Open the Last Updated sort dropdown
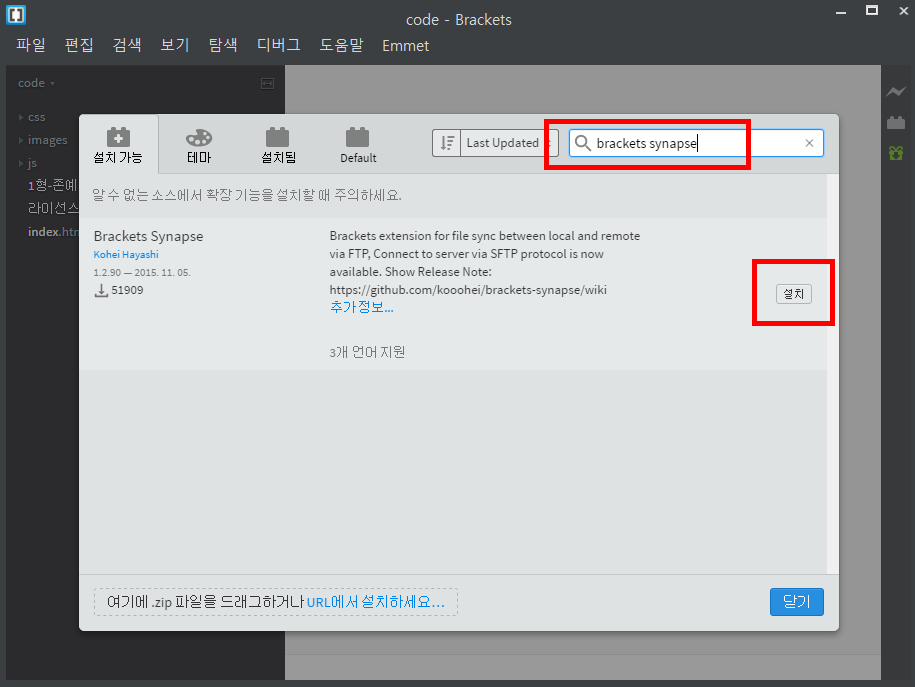The height and width of the screenshot is (687, 915). click(x=509, y=143)
